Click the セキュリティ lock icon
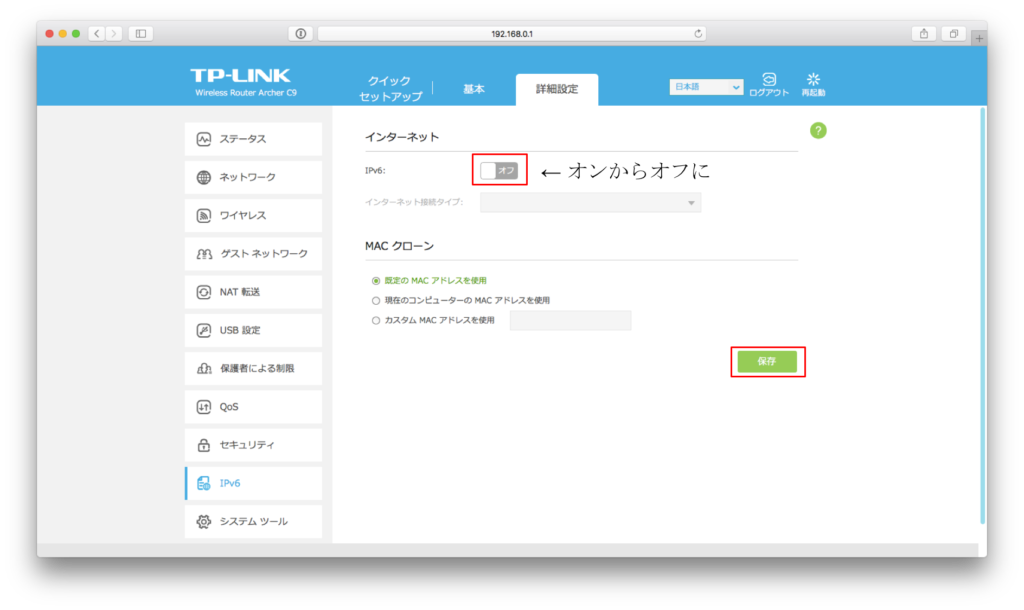The width and height of the screenshot is (1024, 610). coord(204,445)
